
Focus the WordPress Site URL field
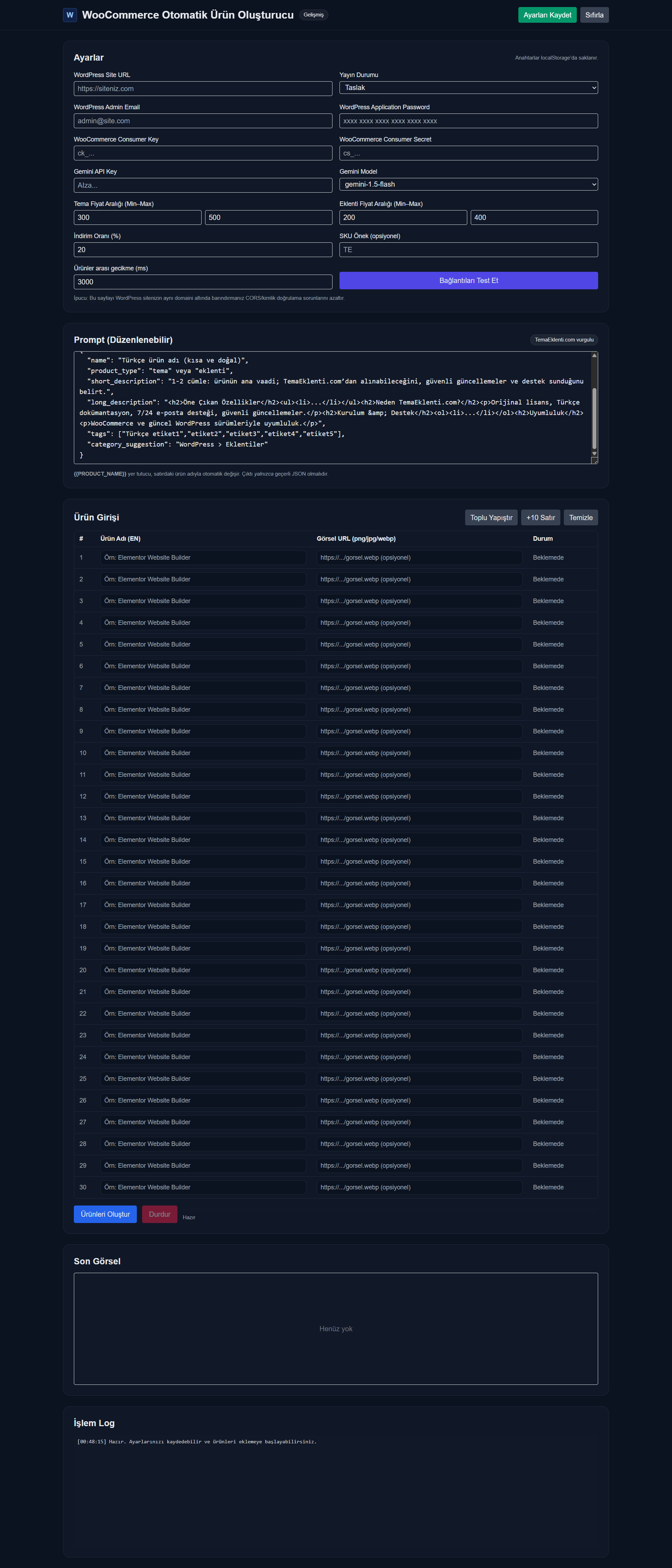[203, 89]
